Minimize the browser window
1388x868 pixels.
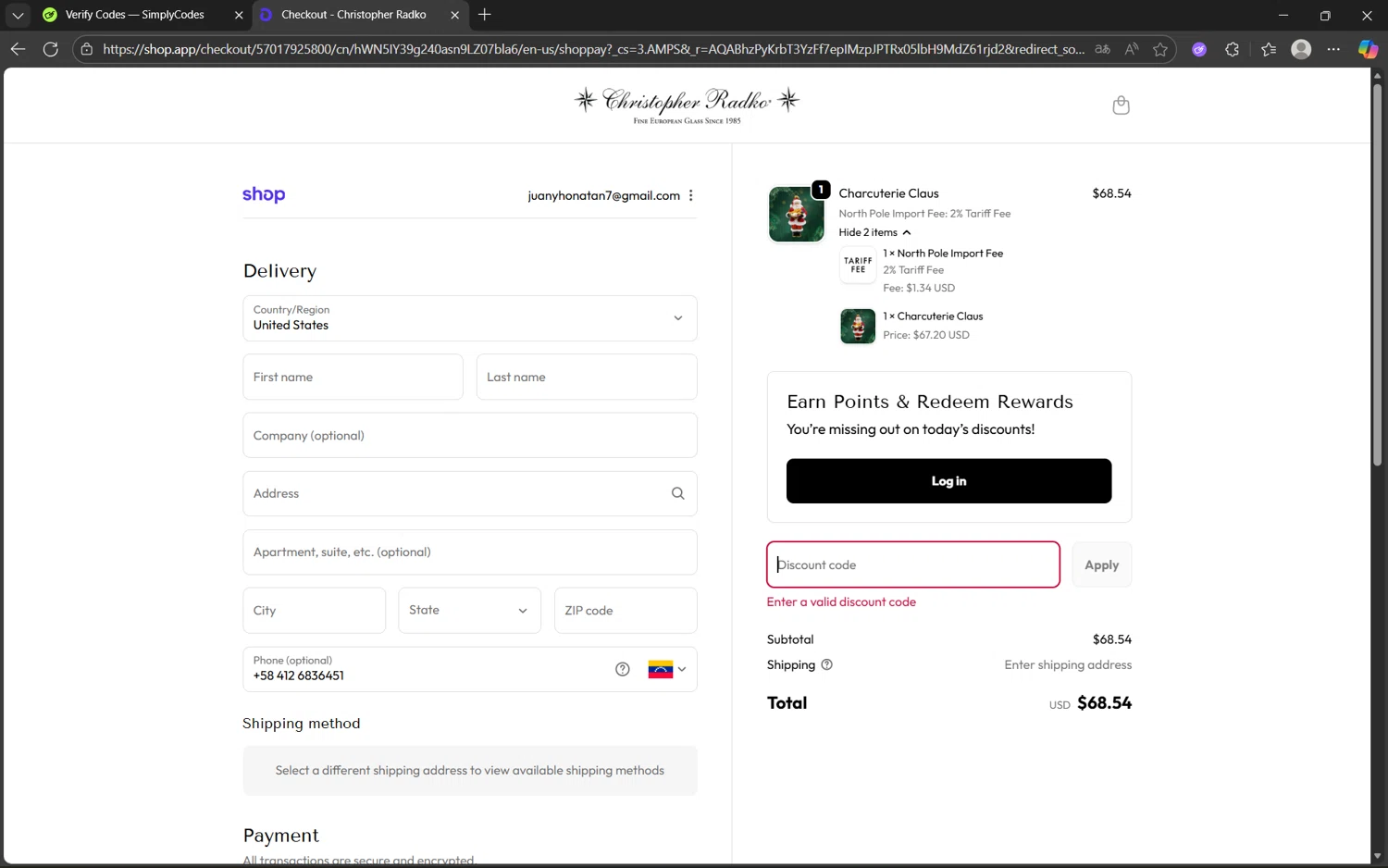click(1283, 15)
